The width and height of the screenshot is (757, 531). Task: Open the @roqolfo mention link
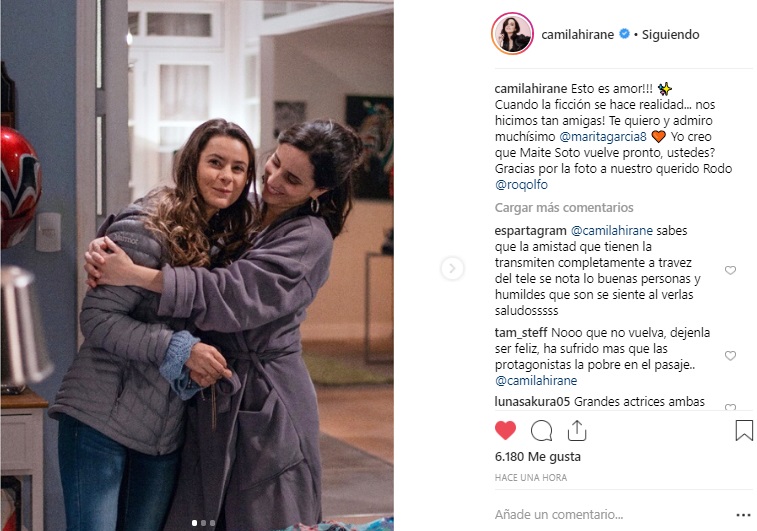(521, 184)
